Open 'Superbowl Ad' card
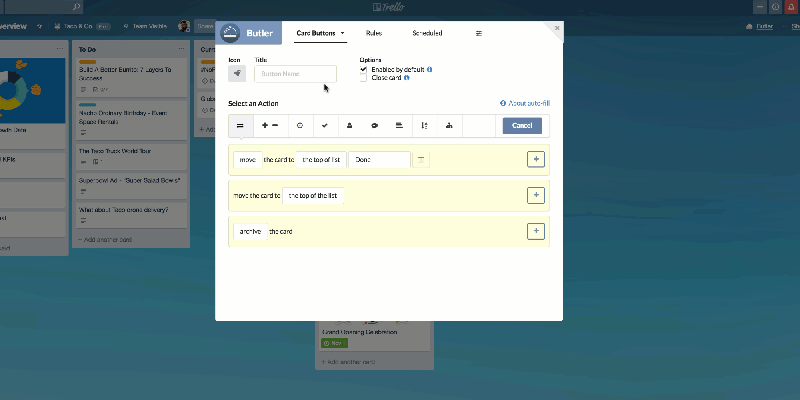This screenshot has height=400, width=800. tap(131, 185)
